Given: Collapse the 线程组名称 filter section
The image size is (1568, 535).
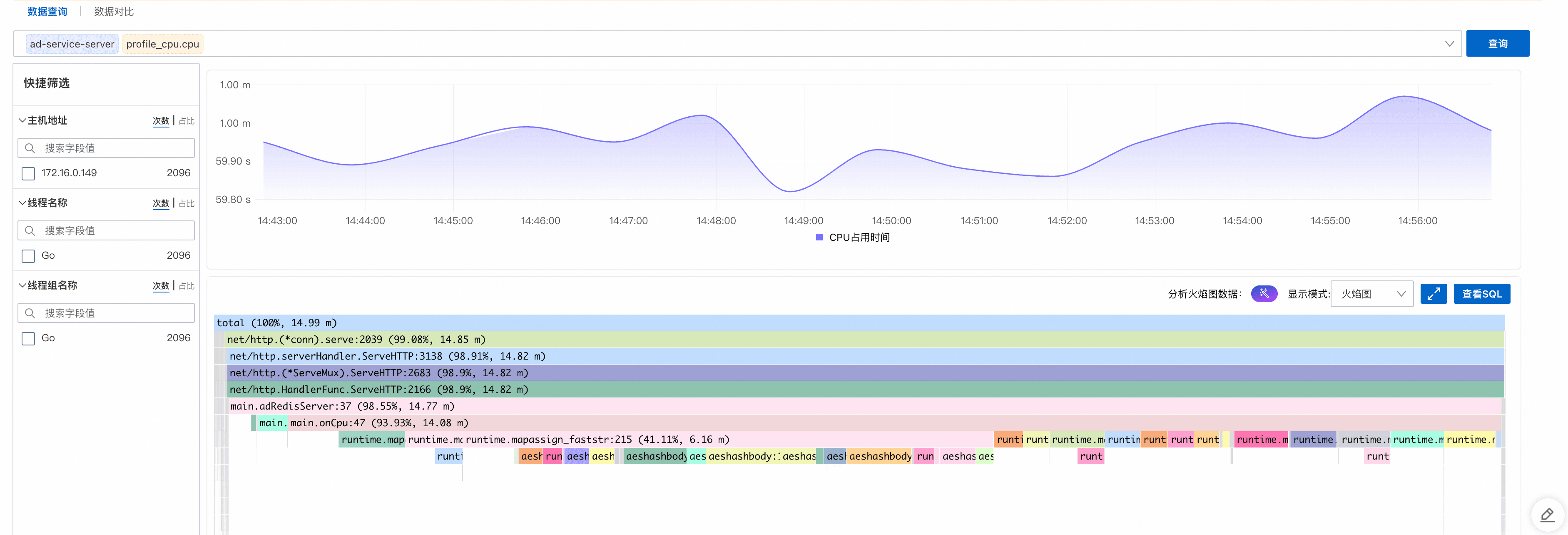Looking at the screenshot, I should 22,285.
